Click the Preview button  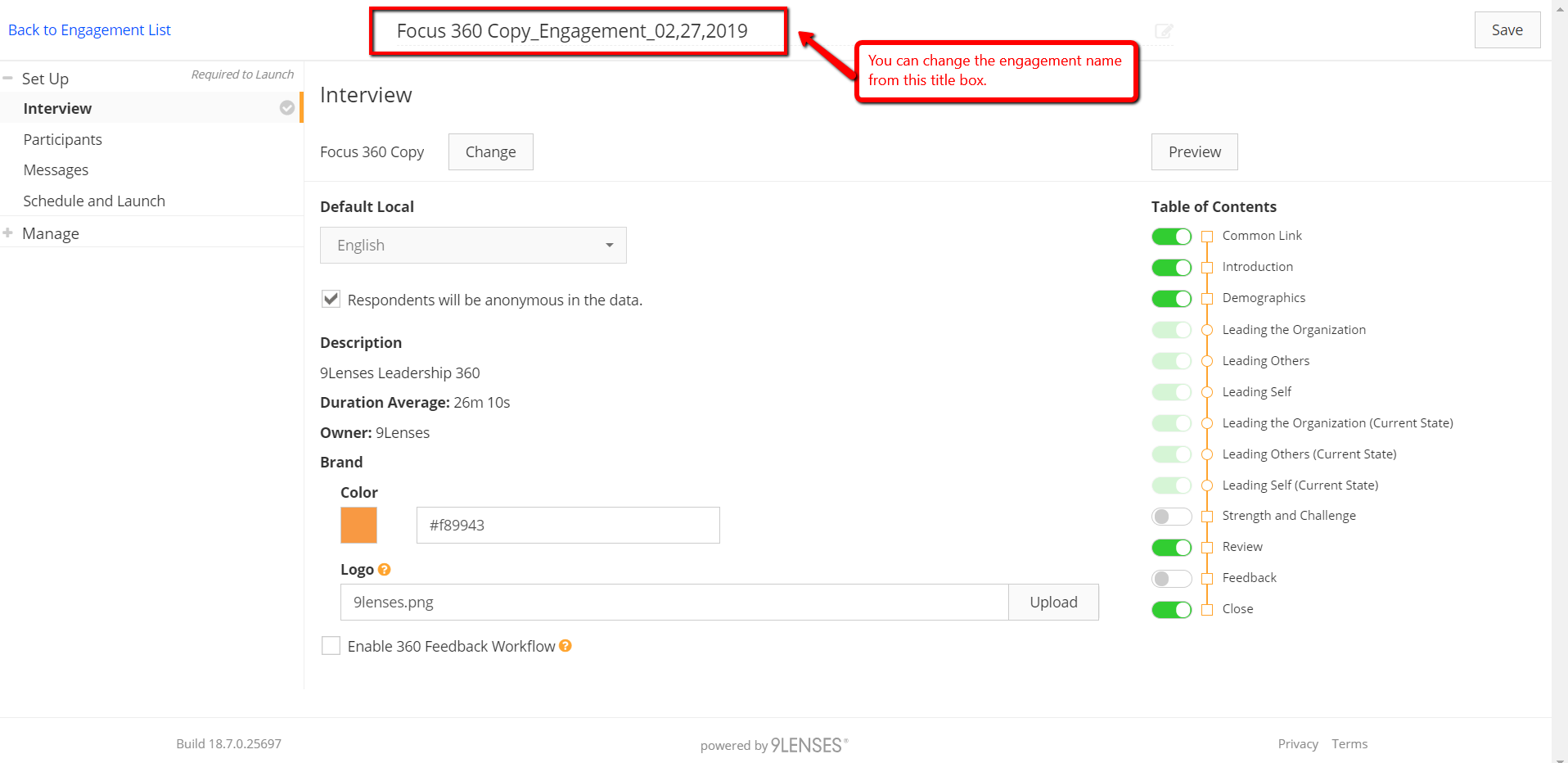pyautogui.click(x=1194, y=151)
